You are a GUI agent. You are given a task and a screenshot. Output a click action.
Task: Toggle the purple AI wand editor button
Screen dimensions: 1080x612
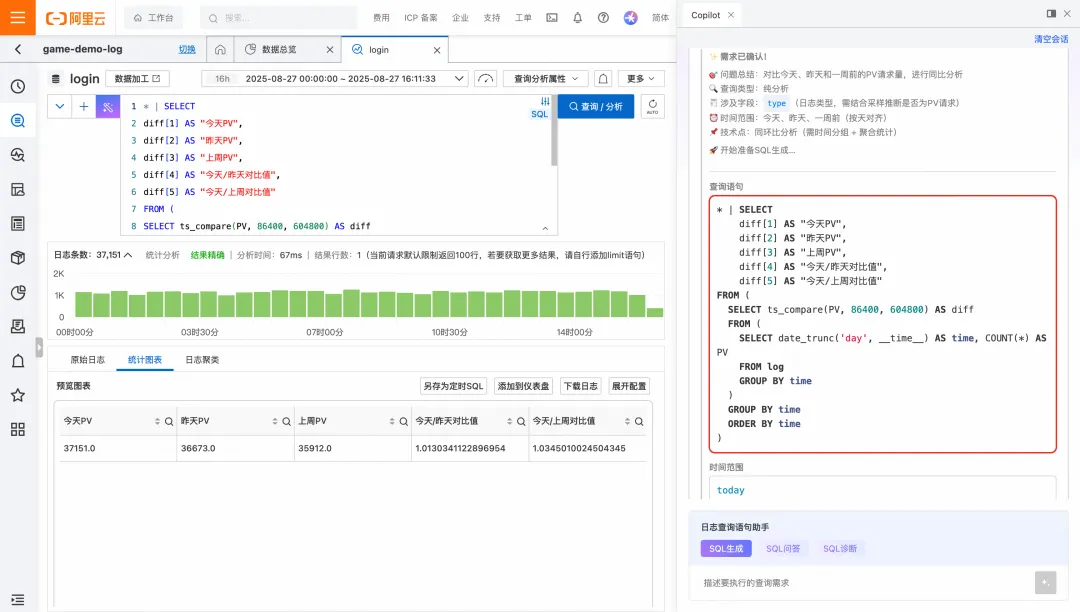click(107, 107)
